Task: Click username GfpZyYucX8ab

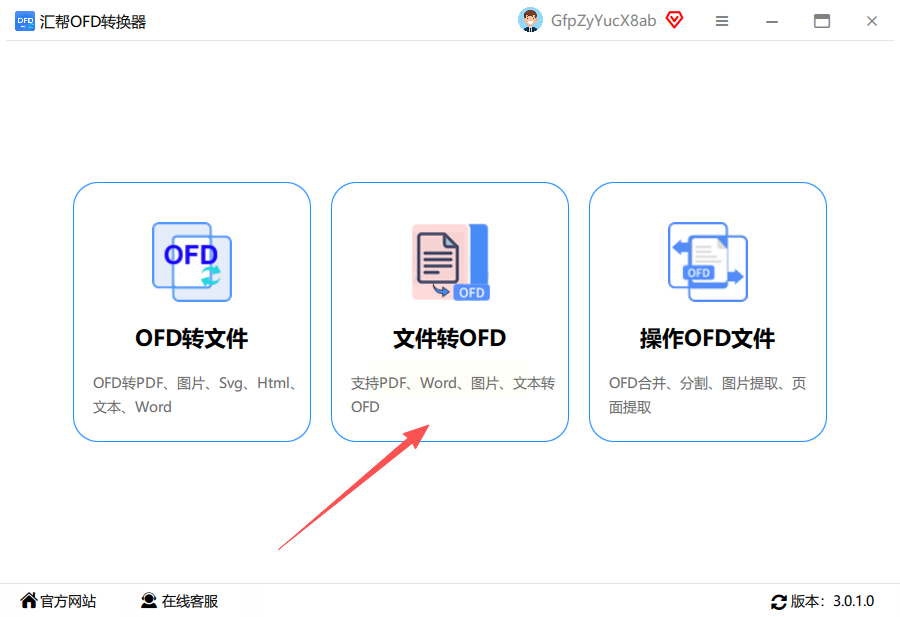Action: pos(603,21)
